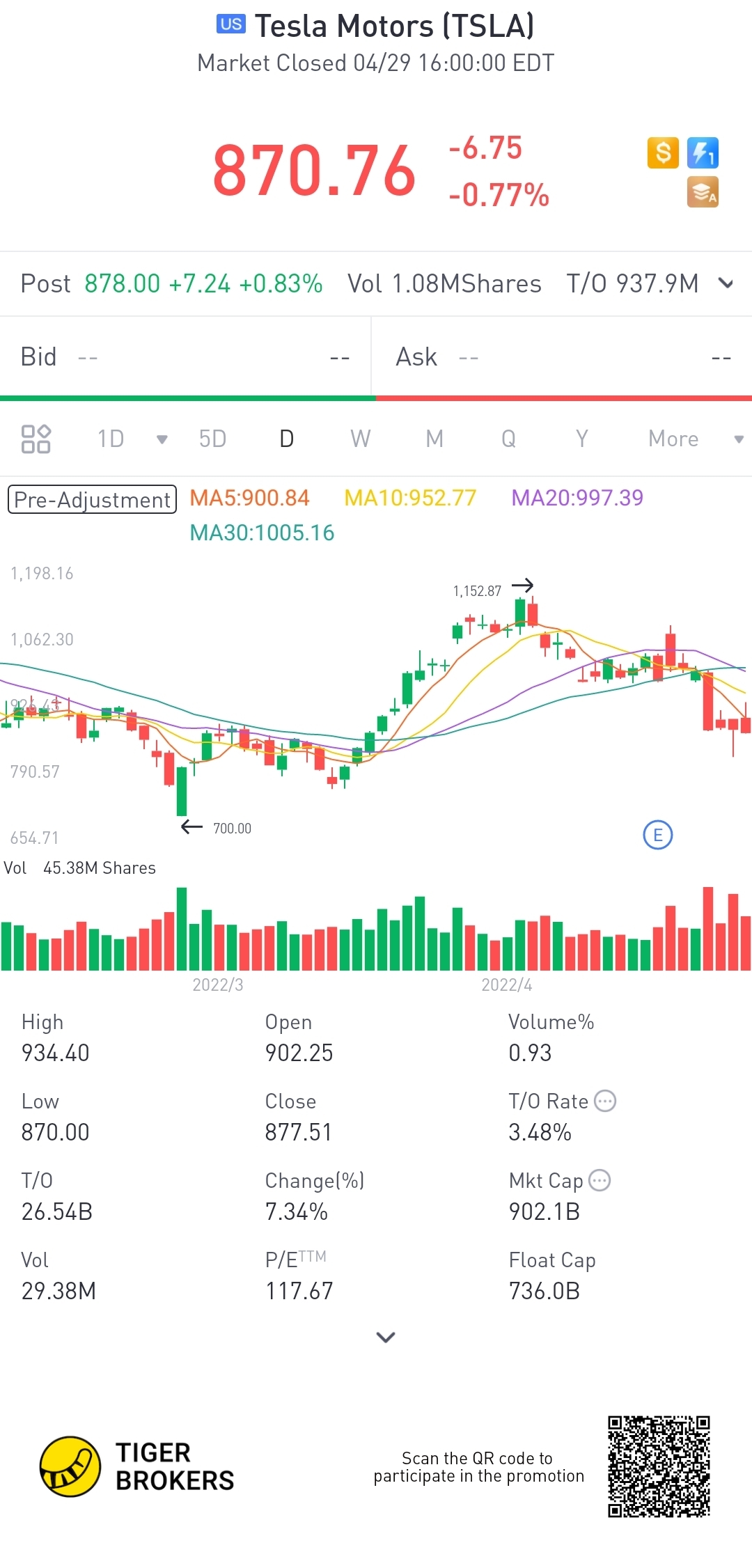This screenshot has height=1568, width=752.
Task: Tap the Close 877.51 stat
Action: tap(298, 1117)
